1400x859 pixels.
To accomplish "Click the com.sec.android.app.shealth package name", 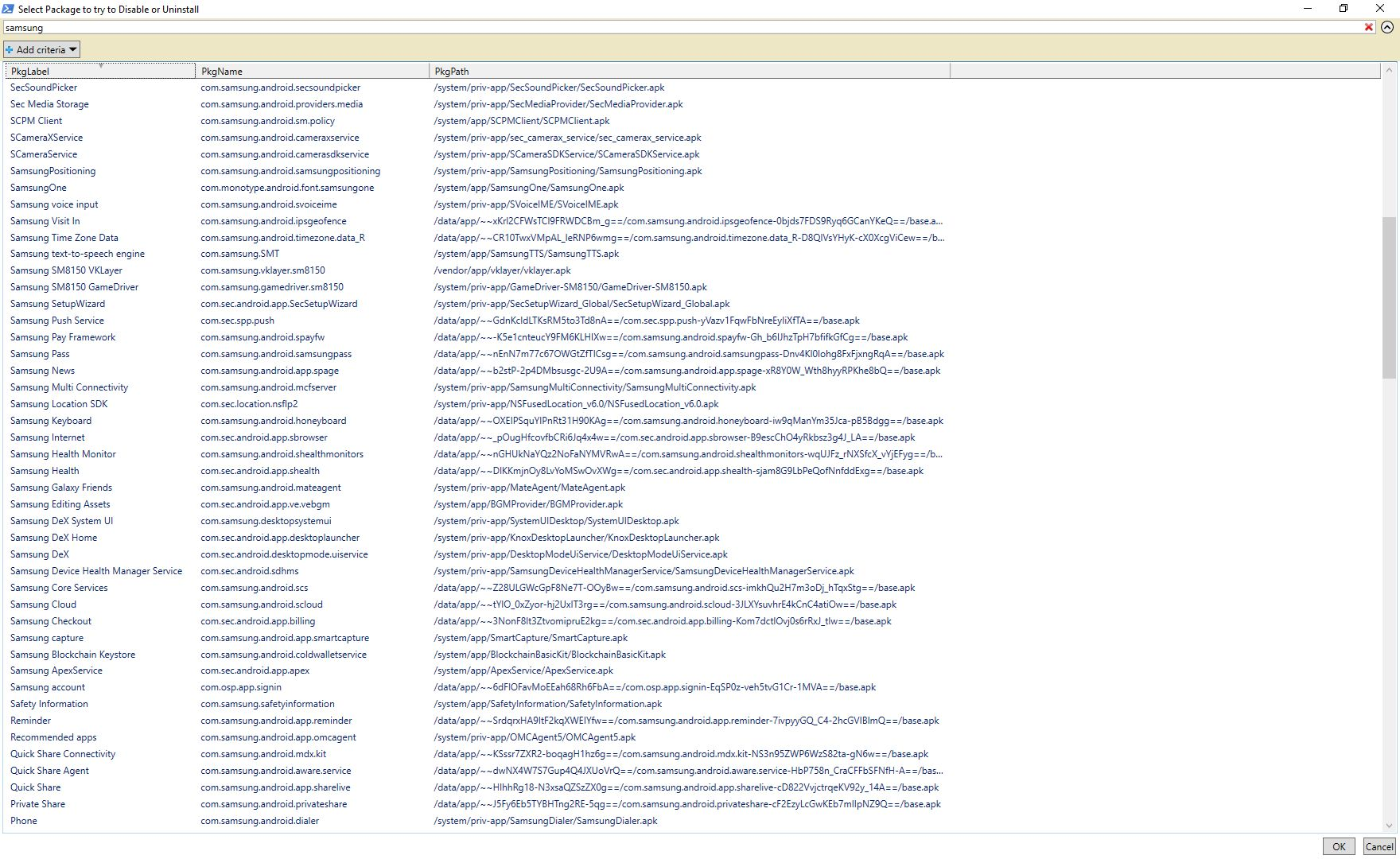I will (x=260, y=471).
